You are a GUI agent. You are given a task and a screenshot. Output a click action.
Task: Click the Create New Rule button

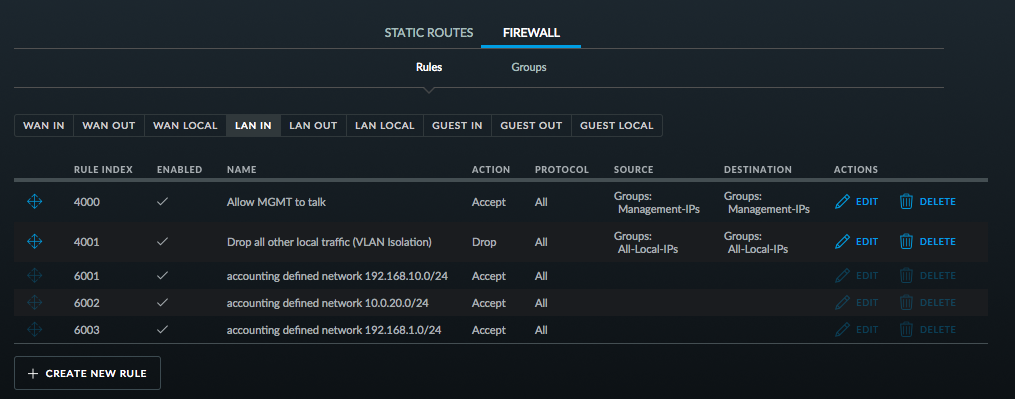tap(87, 373)
